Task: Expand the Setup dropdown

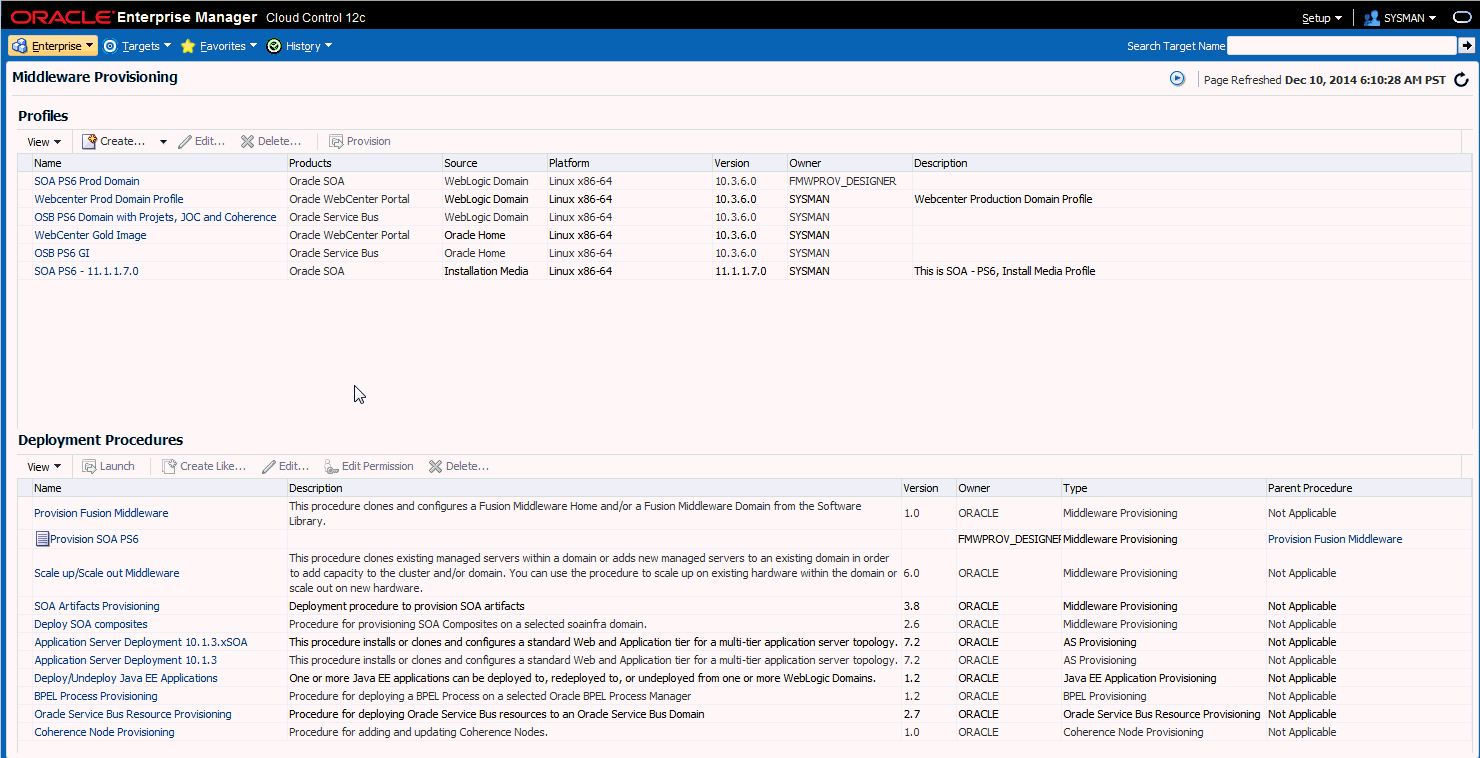Action: [x=1321, y=18]
